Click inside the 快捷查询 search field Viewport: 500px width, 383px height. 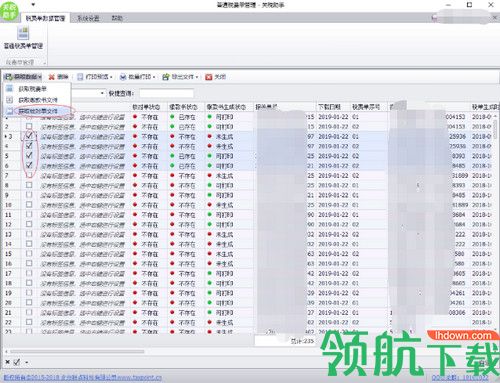point(166,93)
